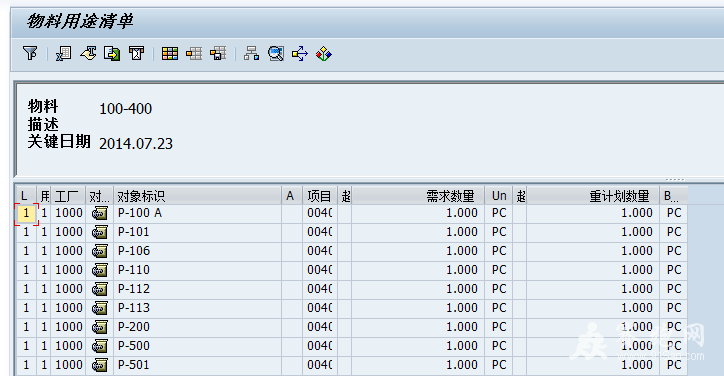Viewport: 724px width, 376px height.
Task: Click the select layout icon
Action: [x=194, y=54]
